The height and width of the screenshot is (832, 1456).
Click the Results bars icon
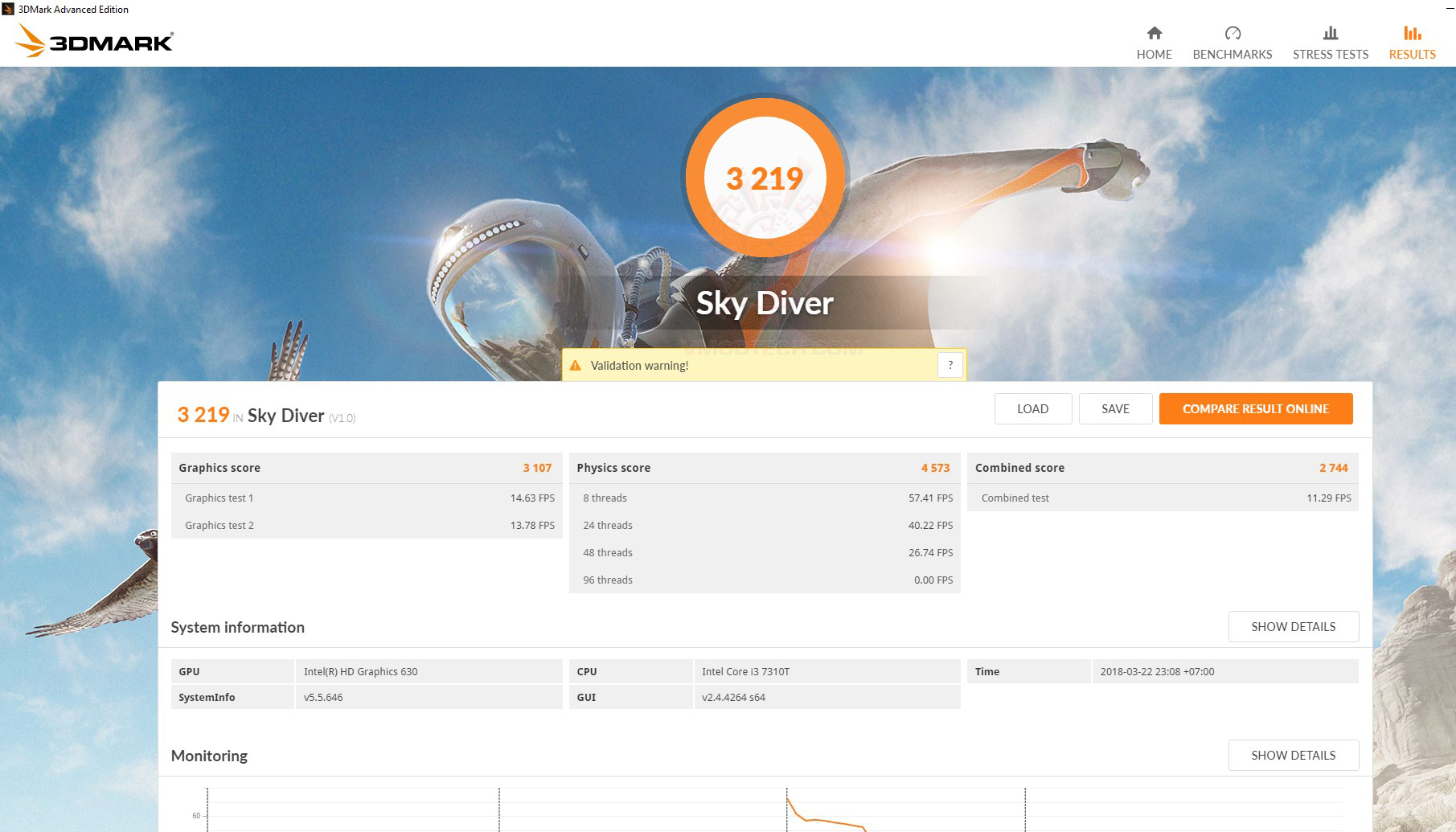pos(1413,33)
